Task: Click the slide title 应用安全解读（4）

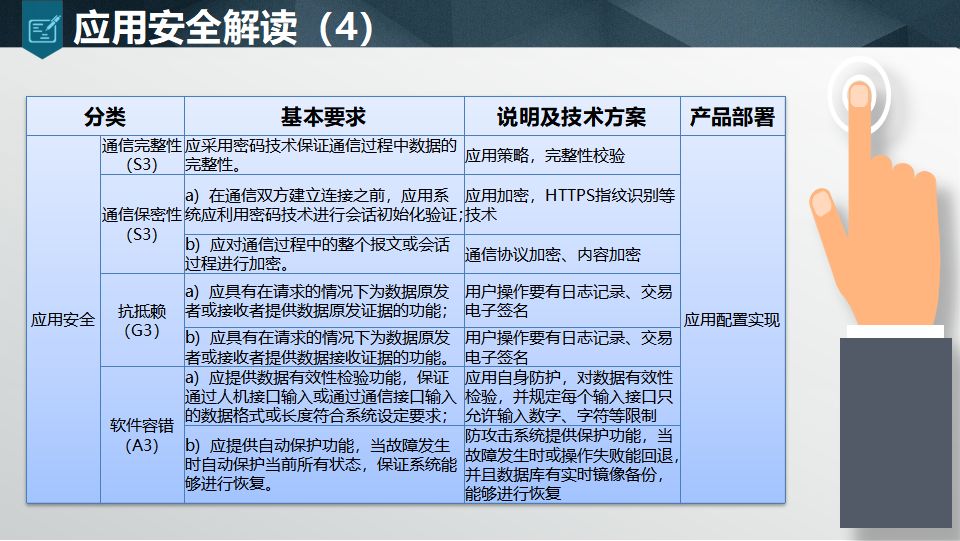Action: coord(223,28)
